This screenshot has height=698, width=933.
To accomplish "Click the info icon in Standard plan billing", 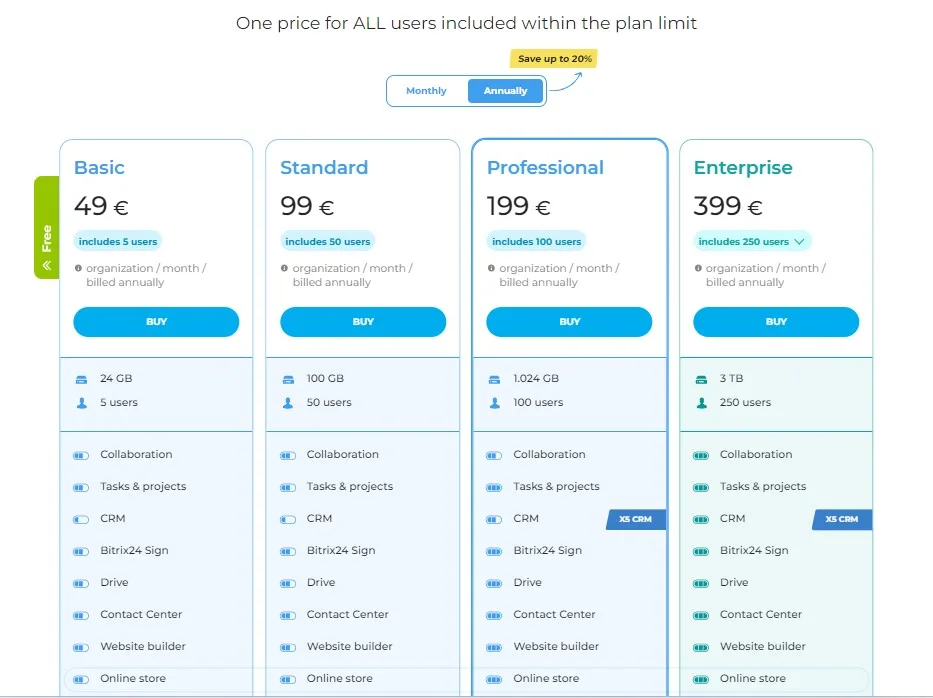I will [284, 268].
